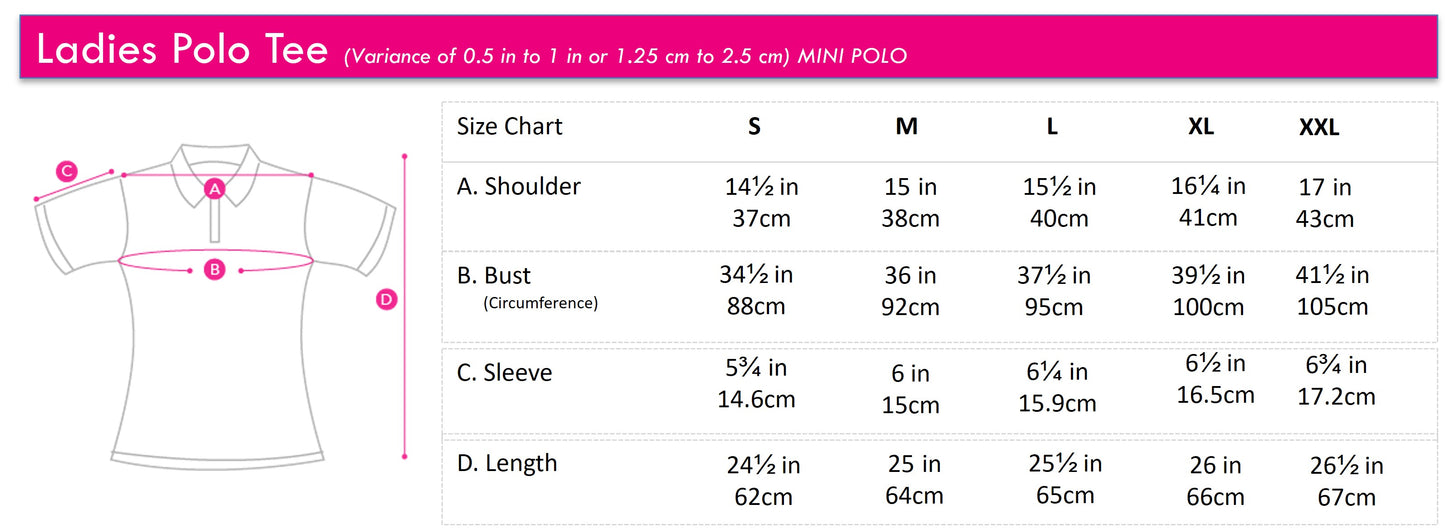Click the 105cm bust value for XXL

(x=1331, y=307)
